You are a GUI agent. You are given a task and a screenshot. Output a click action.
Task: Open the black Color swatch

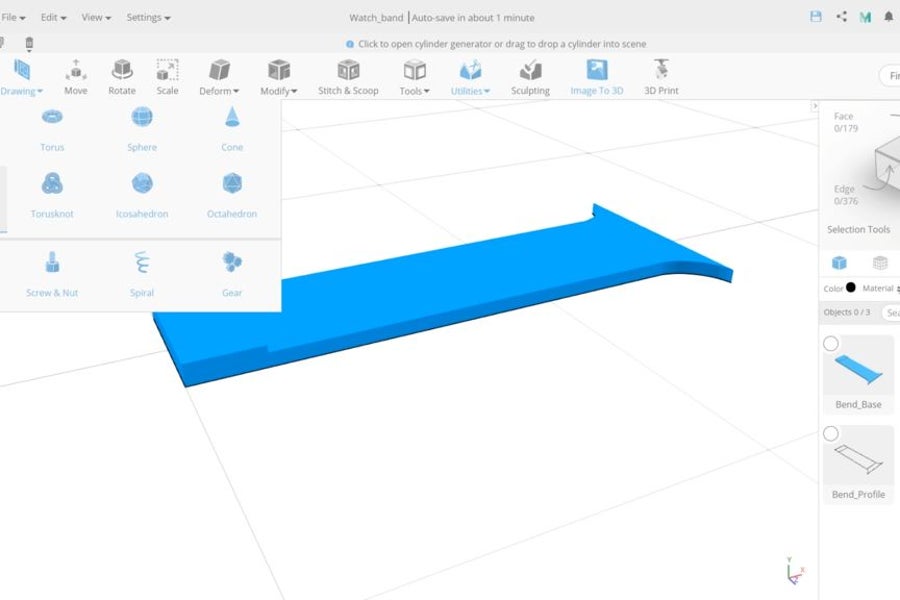point(851,288)
